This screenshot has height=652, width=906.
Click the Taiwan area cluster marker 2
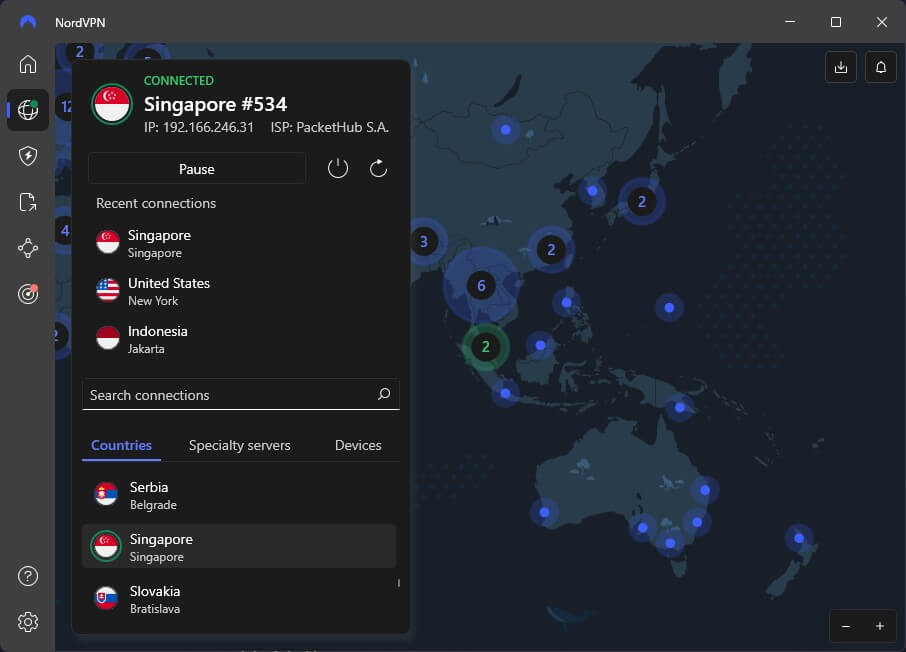[x=551, y=250]
